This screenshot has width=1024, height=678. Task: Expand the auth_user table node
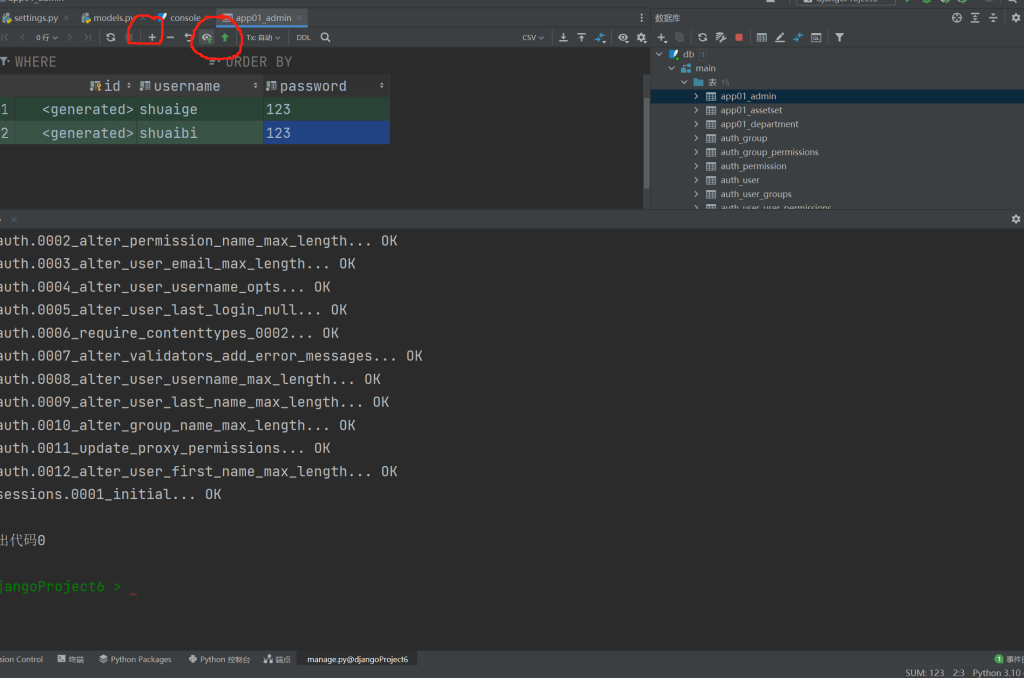tap(696, 180)
